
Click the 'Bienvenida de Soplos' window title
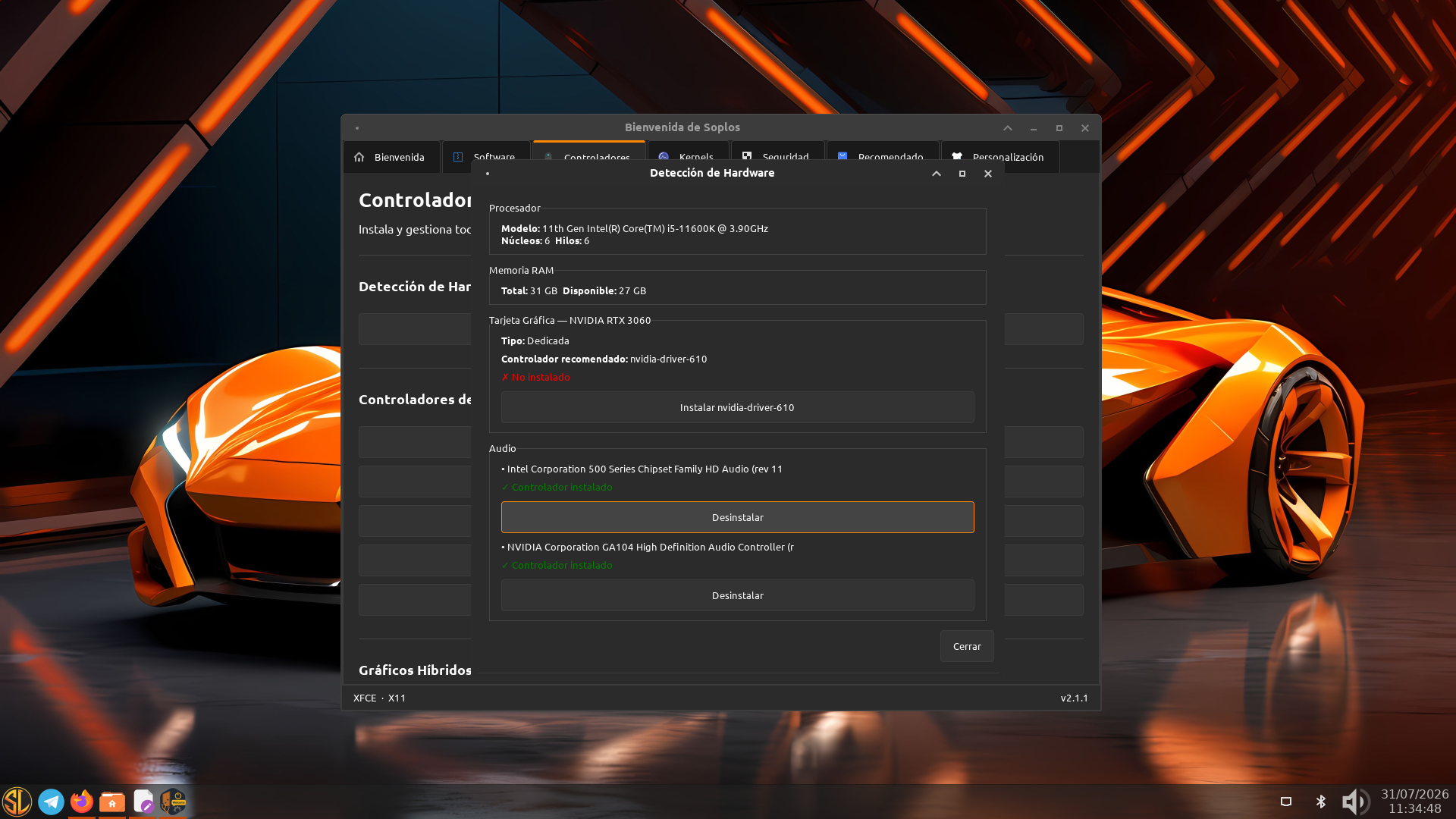(x=682, y=127)
